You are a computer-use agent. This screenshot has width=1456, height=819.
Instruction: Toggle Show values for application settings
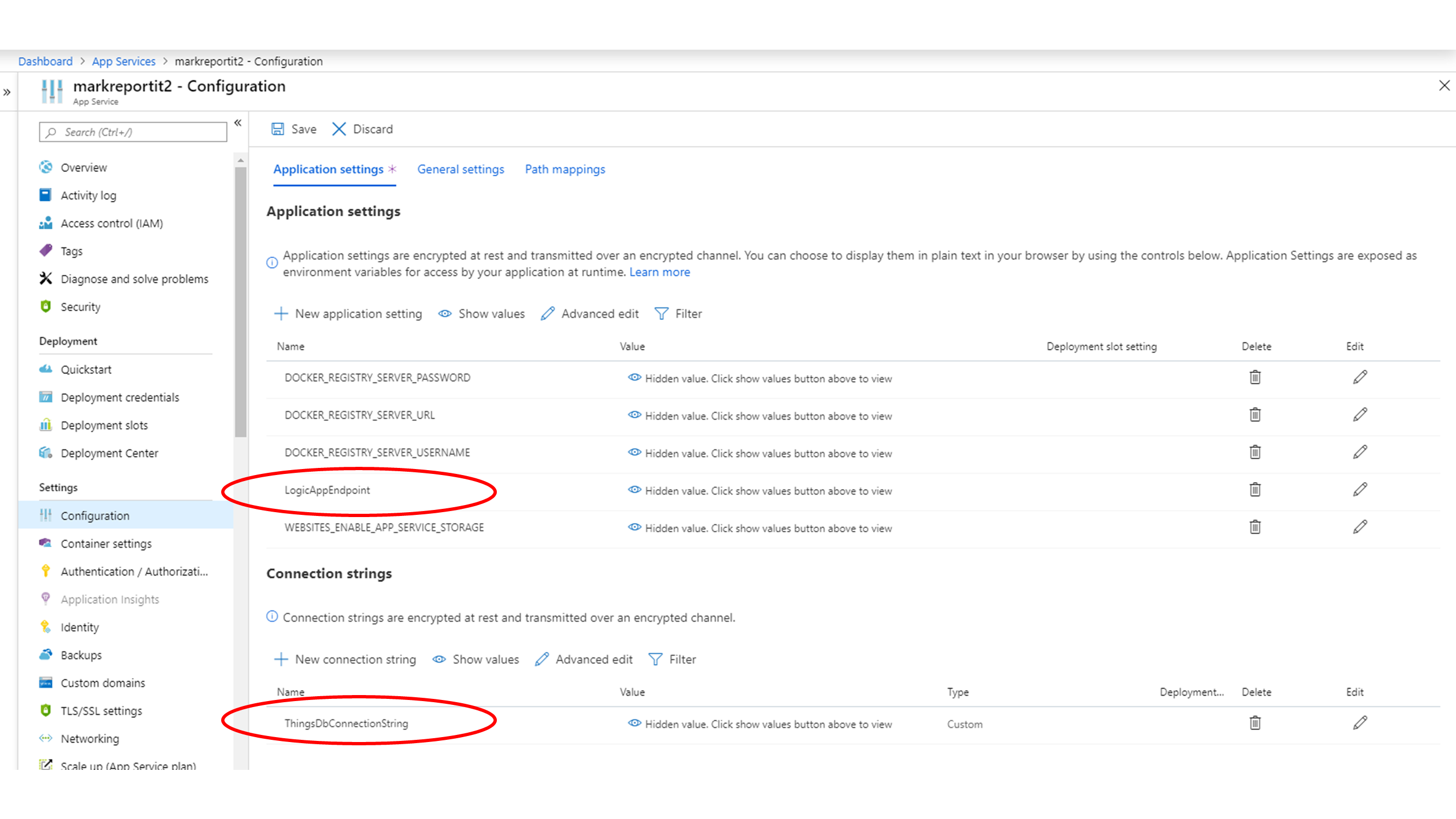pos(482,314)
